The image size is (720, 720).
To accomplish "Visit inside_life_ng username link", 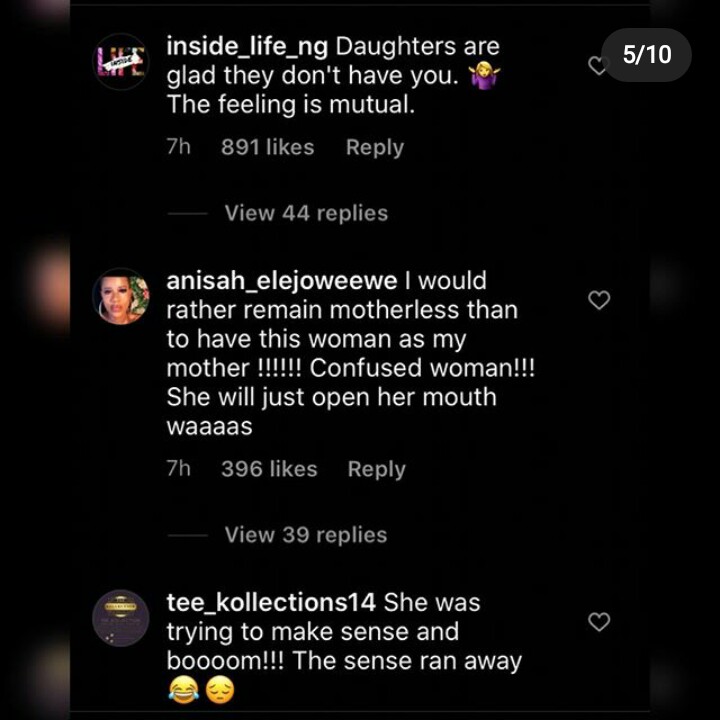I will click(247, 47).
